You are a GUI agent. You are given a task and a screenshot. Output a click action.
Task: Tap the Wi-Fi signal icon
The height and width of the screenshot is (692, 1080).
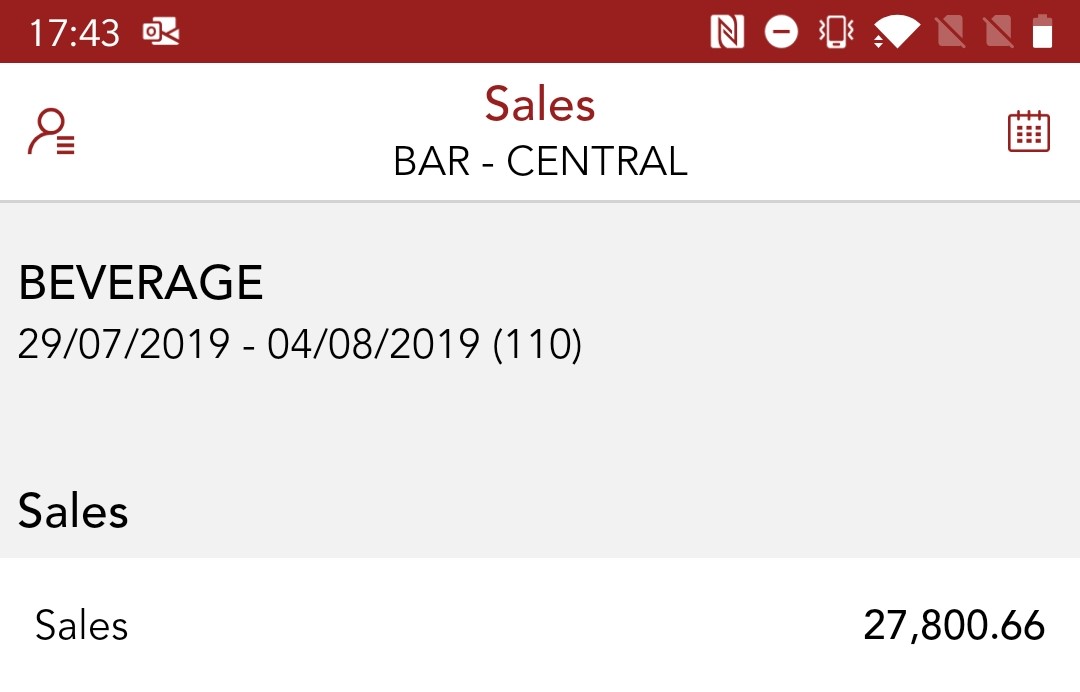[x=896, y=33]
